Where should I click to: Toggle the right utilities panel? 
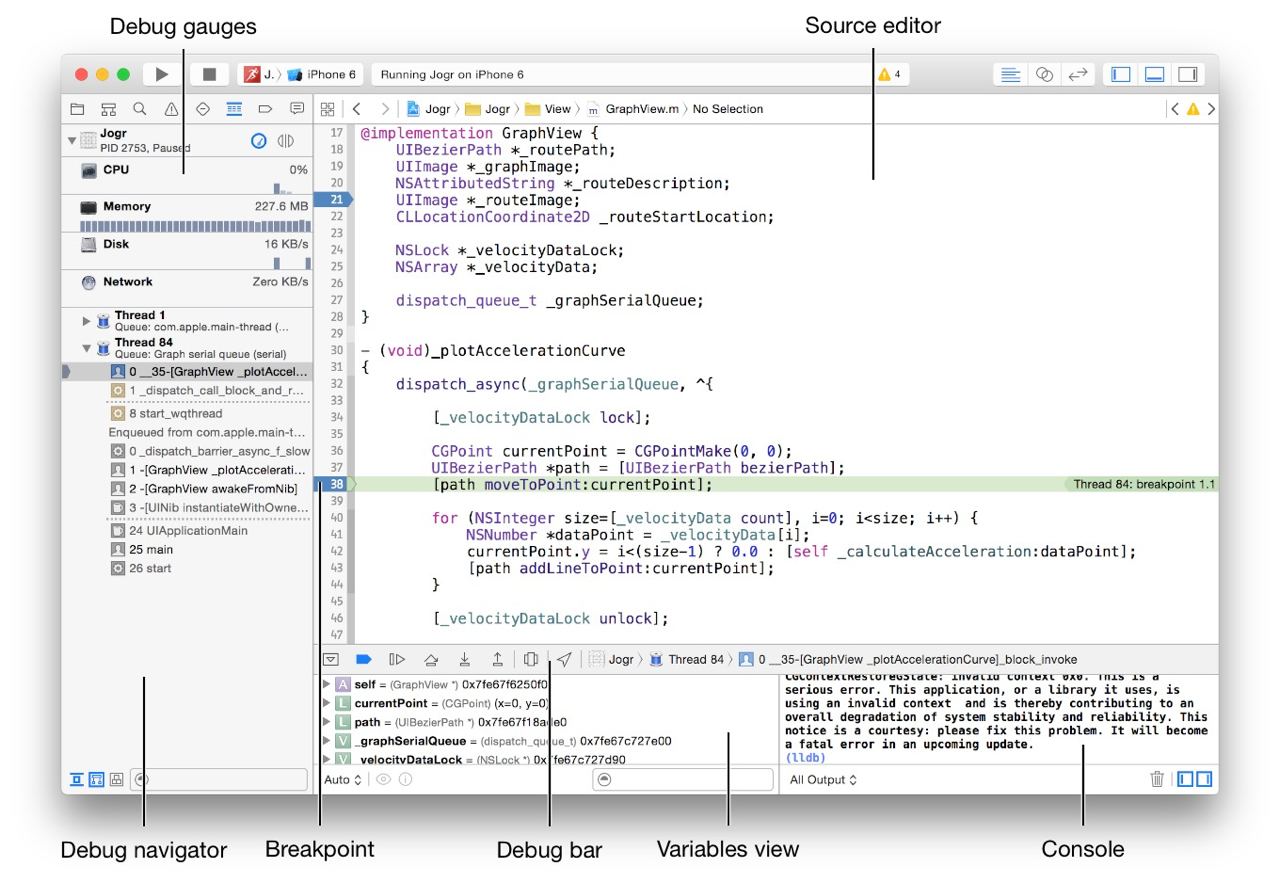[1188, 75]
